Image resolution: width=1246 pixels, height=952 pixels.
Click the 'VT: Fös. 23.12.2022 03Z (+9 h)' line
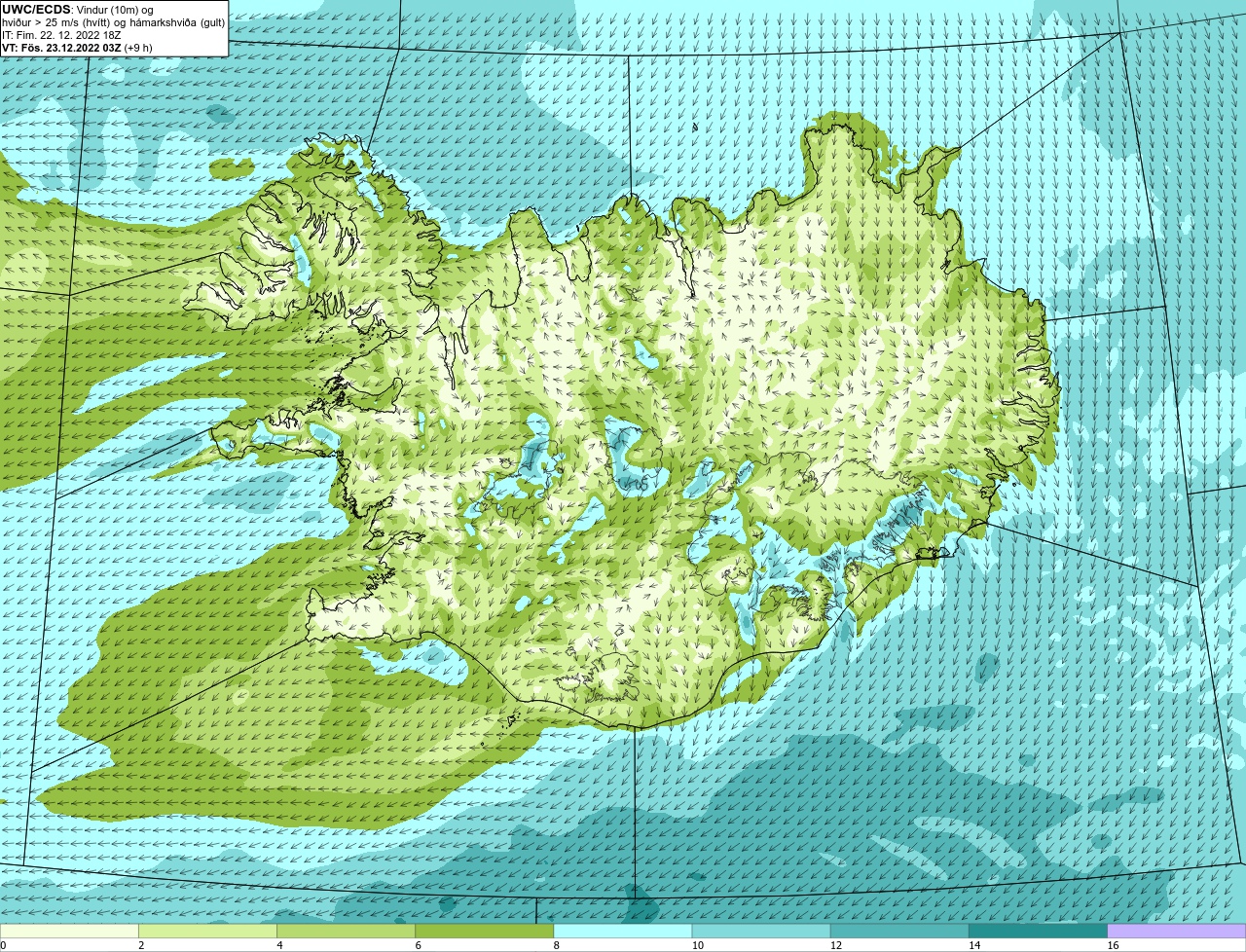coord(77,48)
